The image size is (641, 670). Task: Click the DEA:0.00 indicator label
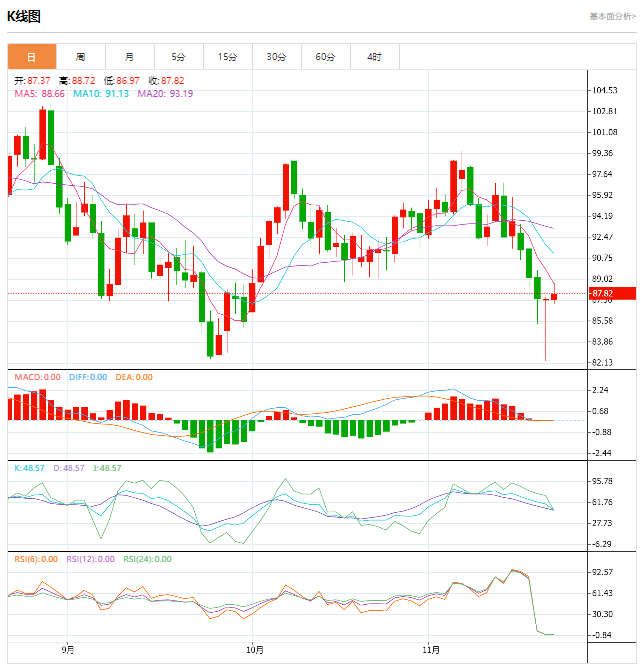[134, 377]
